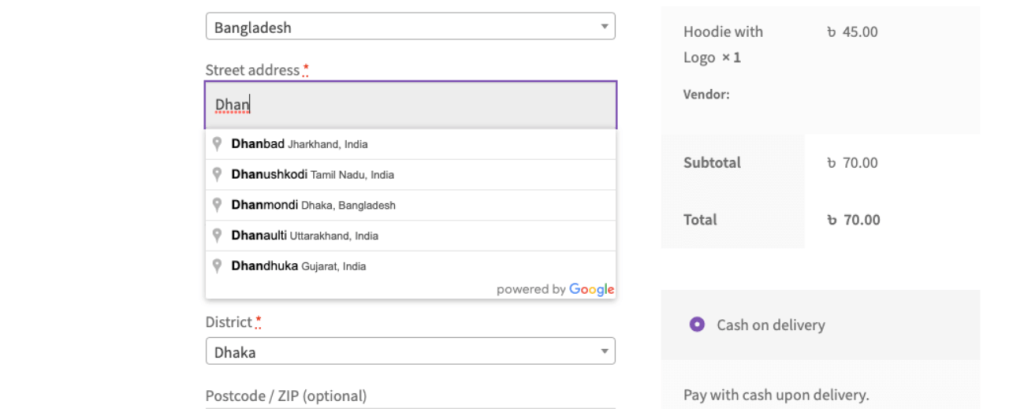Click the pin icon beside Dhanushkodi suggestion
Screen dimensions: 1024x416
(x=217, y=174)
